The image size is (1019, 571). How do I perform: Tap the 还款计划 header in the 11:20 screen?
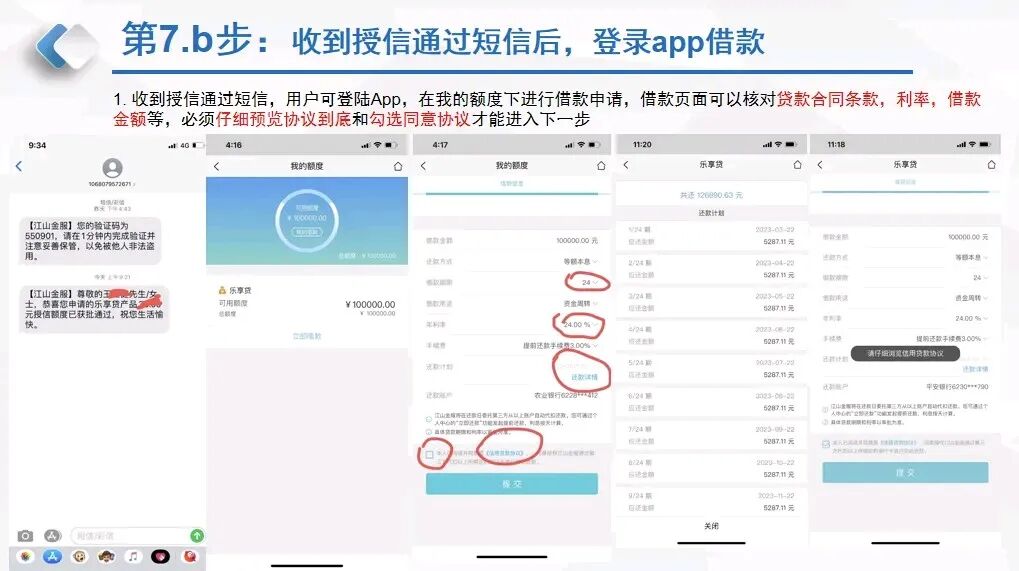tap(711, 213)
